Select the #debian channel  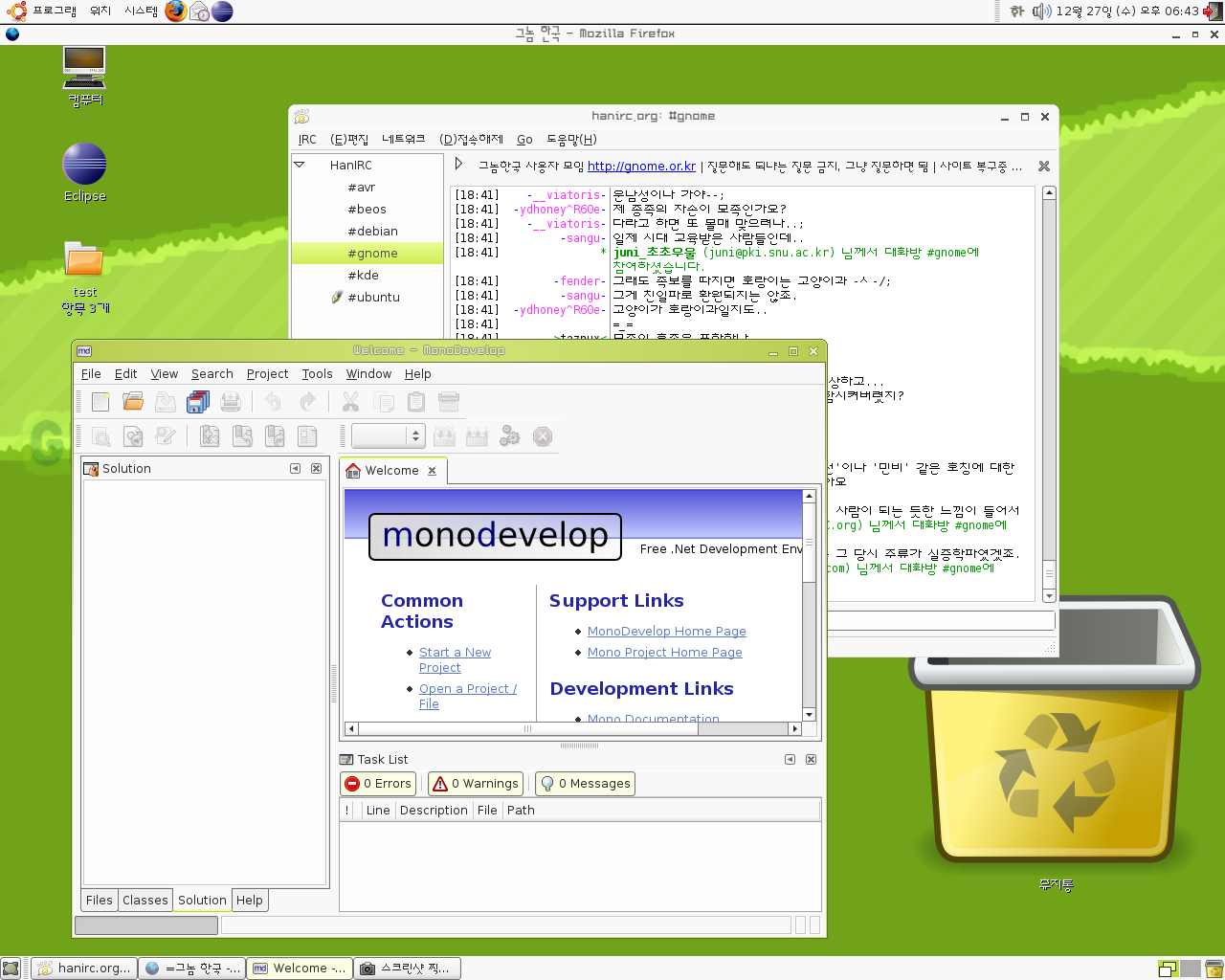[372, 232]
